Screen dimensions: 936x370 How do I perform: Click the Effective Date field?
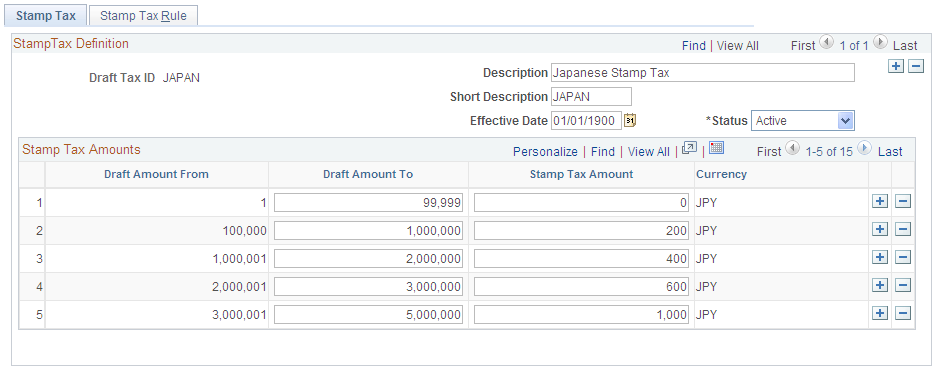[586, 121]
